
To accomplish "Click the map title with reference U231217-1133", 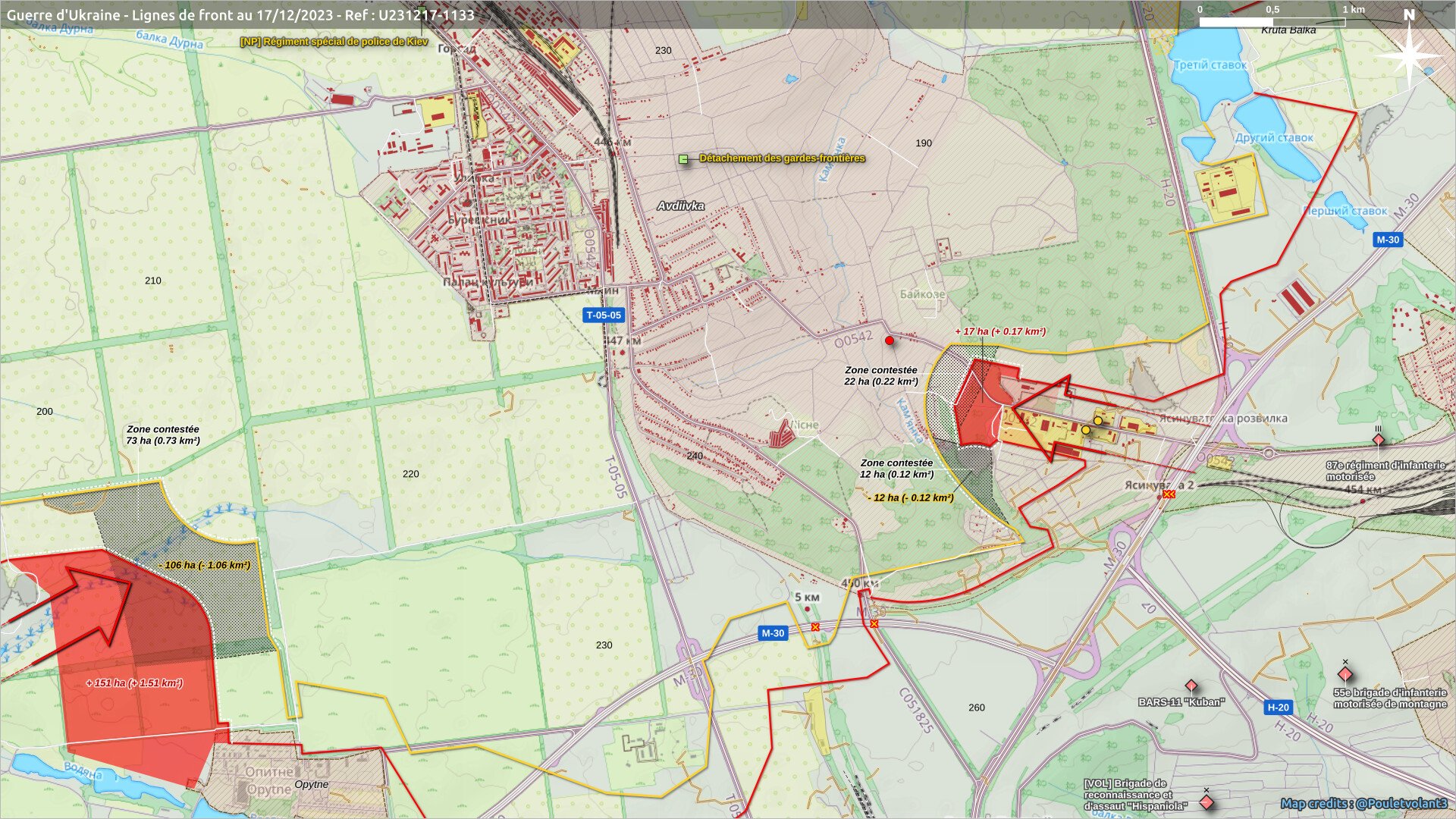I will [240, 14].
